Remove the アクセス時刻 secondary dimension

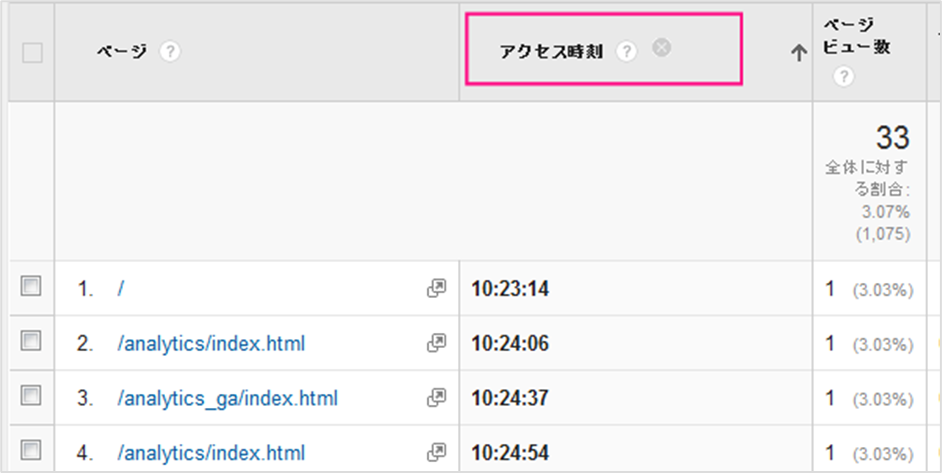661,47
